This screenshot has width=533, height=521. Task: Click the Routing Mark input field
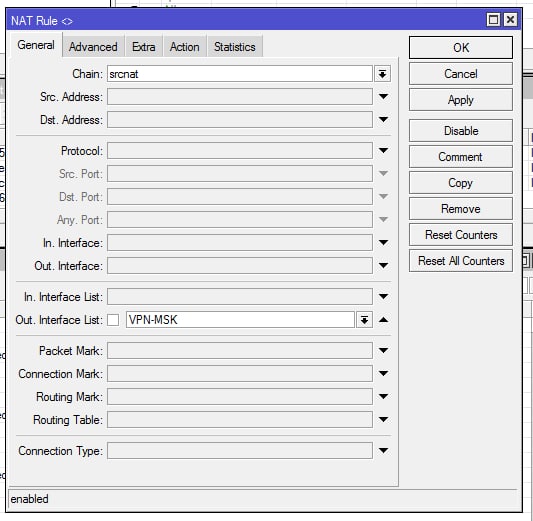pyautogui.click(x=240, y=397)
